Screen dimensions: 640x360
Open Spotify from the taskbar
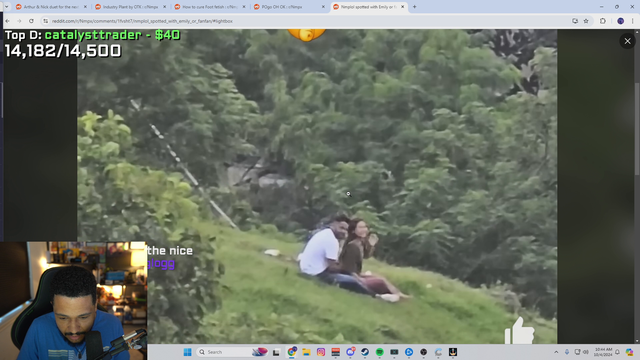[380, 352]
